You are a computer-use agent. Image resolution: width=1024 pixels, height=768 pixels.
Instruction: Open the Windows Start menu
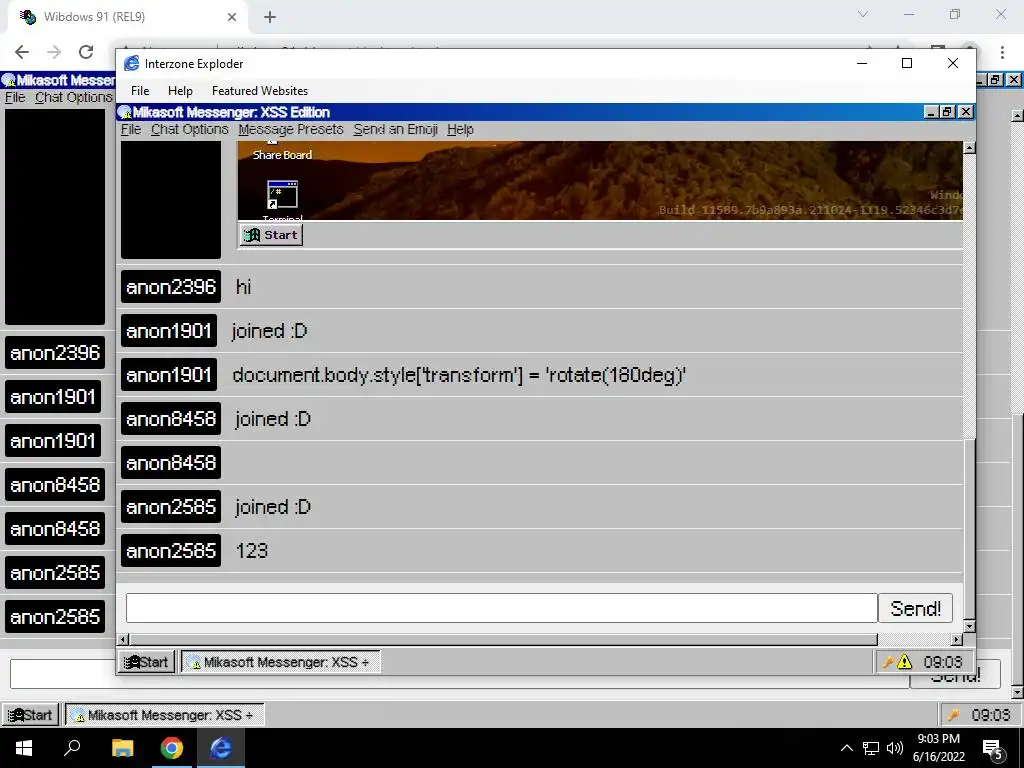pos(24,748)
